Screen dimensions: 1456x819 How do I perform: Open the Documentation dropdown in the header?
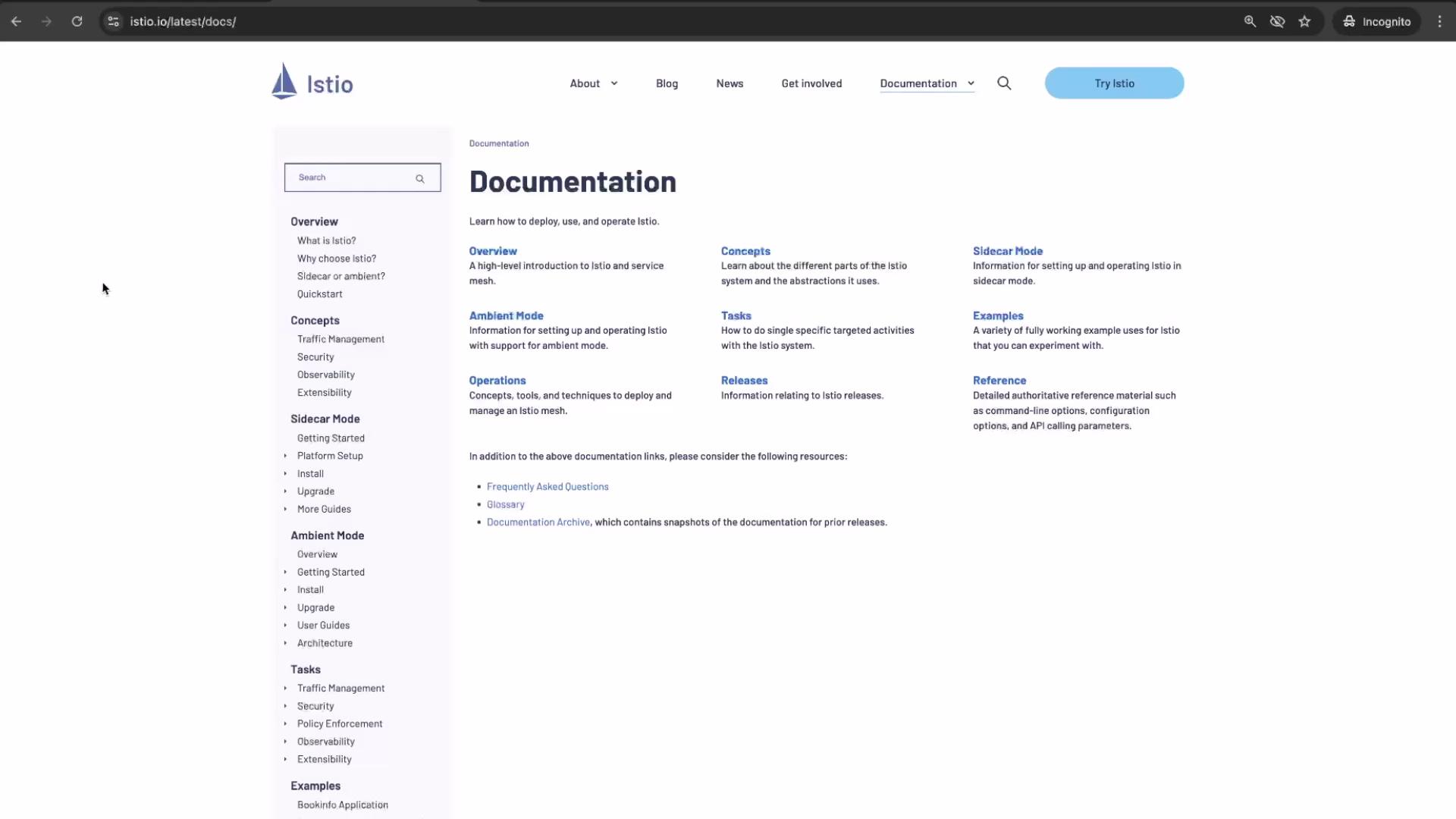tap(927, 83)
